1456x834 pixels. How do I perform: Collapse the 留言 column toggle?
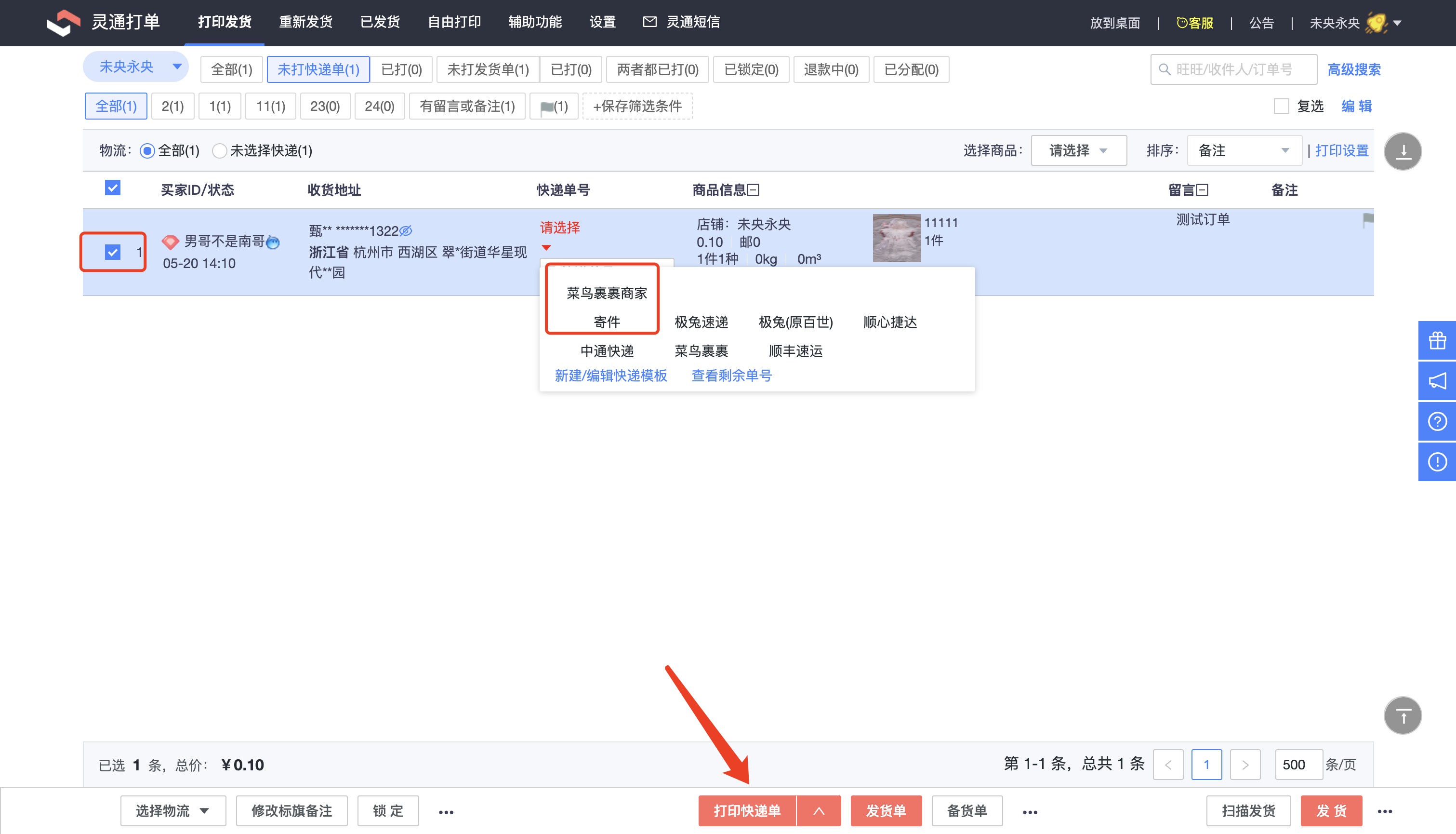[1202, 190]
